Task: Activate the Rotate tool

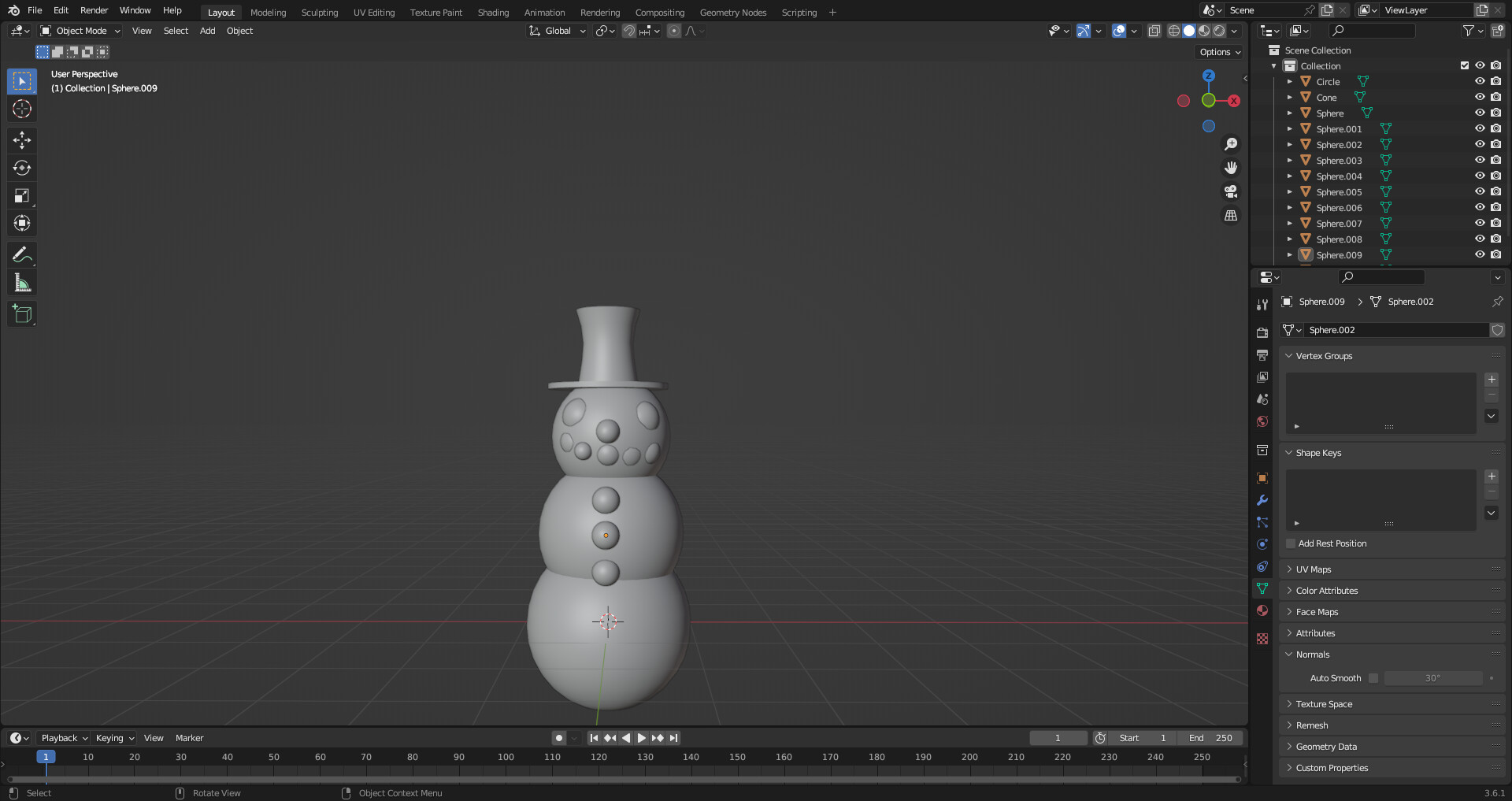Action: click(x=21, y=168)
